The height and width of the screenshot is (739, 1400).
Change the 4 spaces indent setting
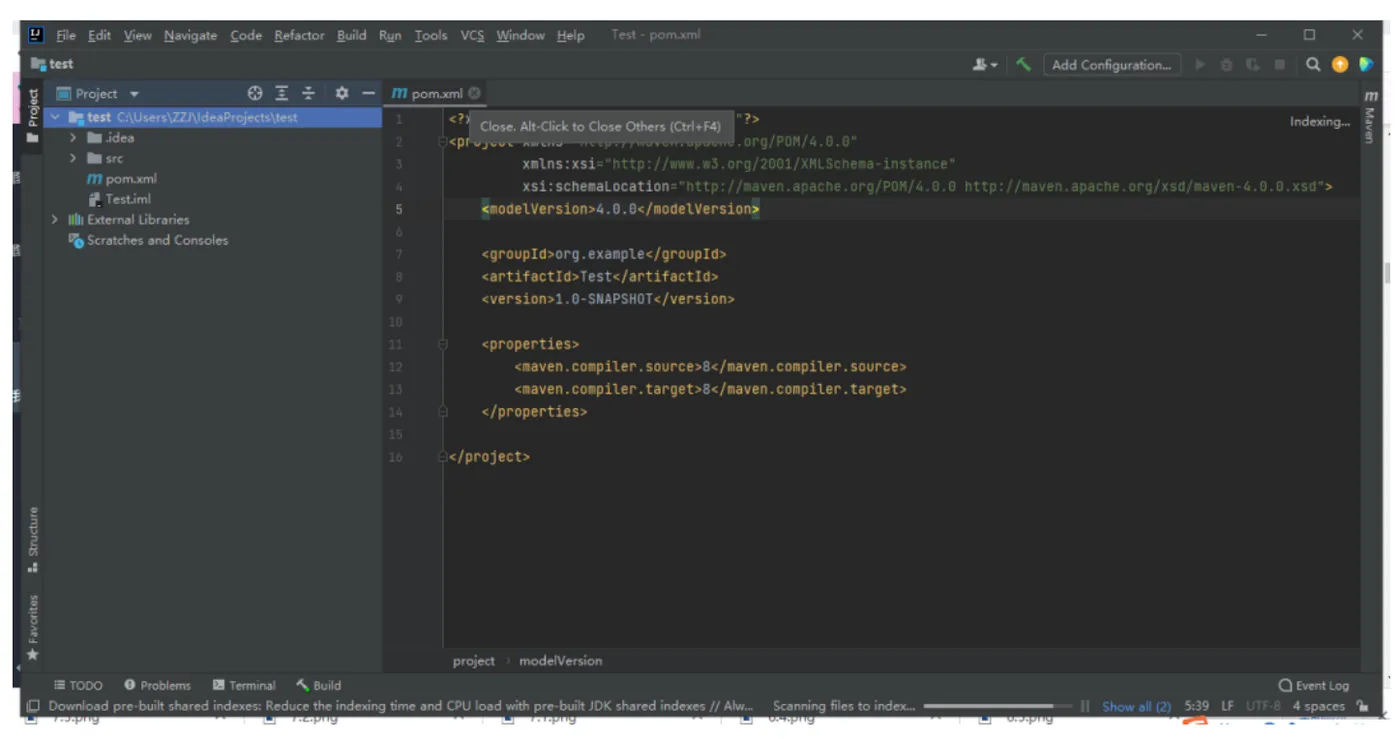(x=1318, y=706)
